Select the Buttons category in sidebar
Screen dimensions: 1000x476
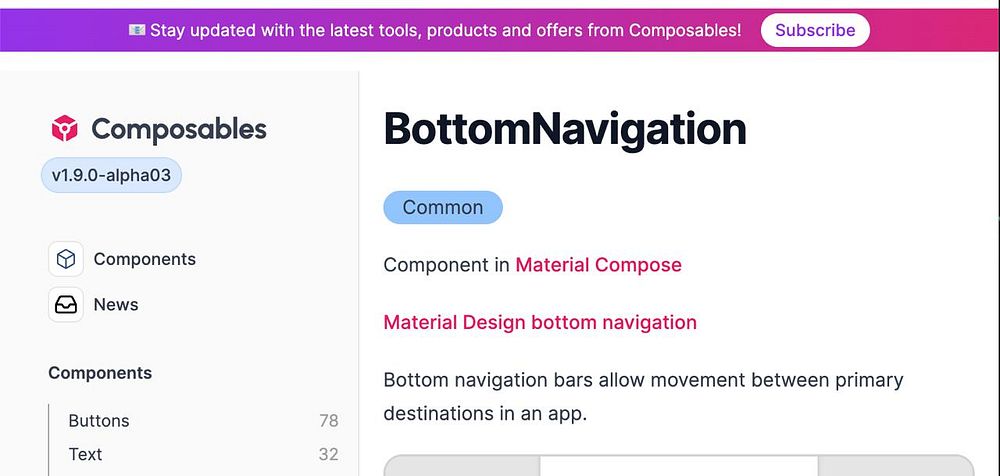(99, 421)
